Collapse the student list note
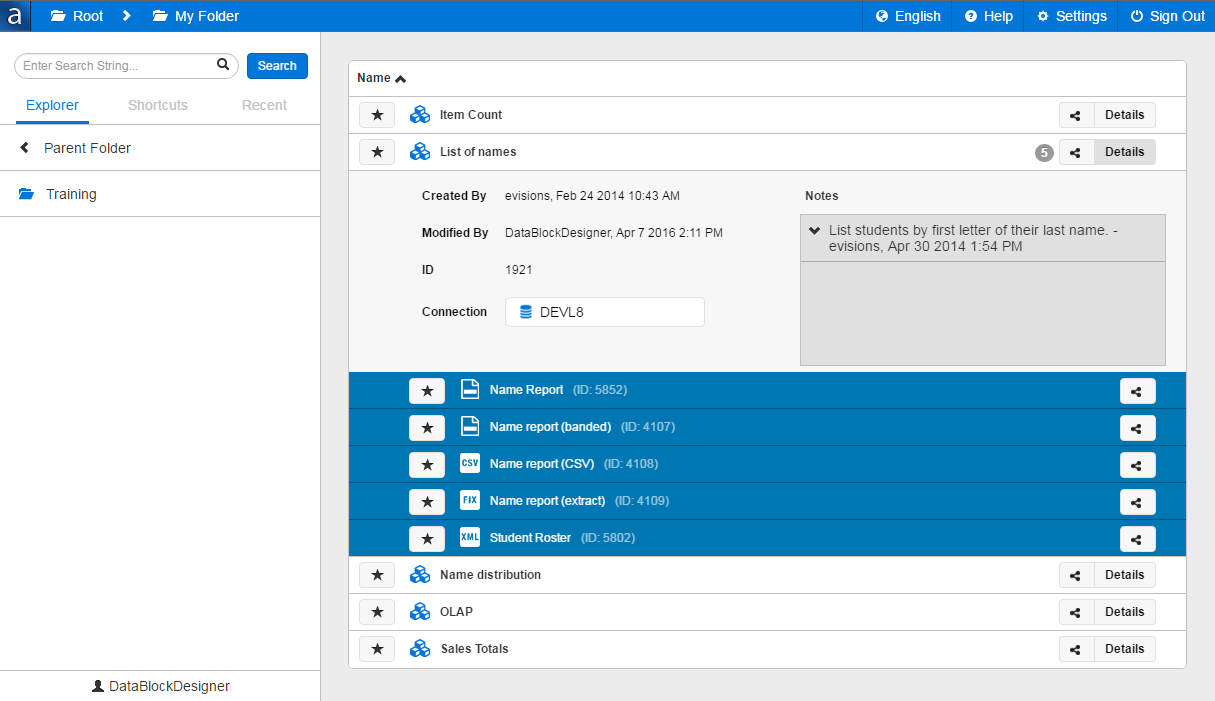 pyautogui.click(x=815, y=231)
